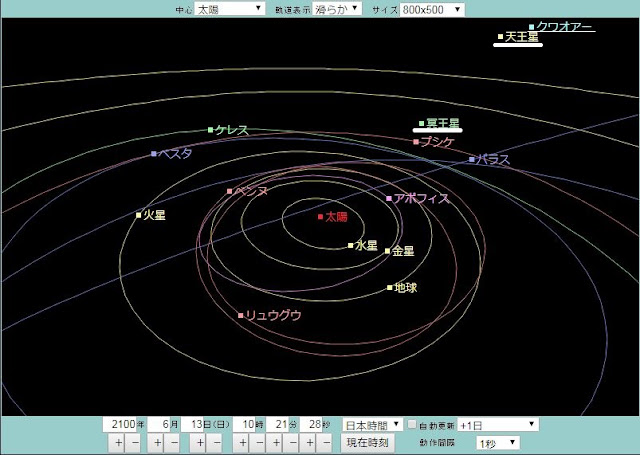Open the 動作間隔 dropdown showing 1秒
This screenshot has width=640, height=455.
coord(498,443)
